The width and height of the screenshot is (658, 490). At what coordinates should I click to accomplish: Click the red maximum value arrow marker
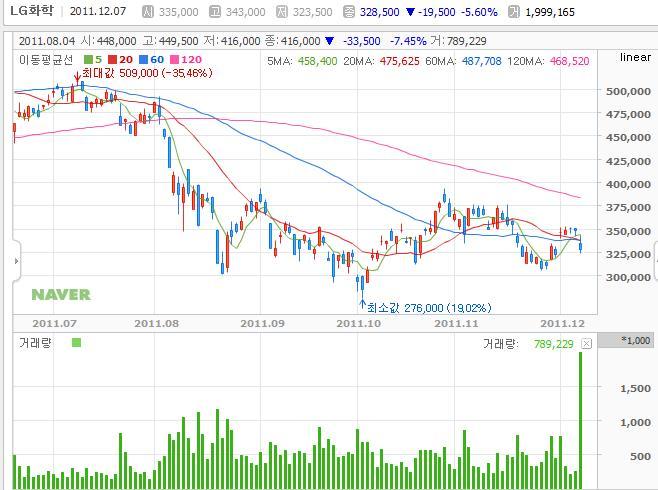click(77, 98)
